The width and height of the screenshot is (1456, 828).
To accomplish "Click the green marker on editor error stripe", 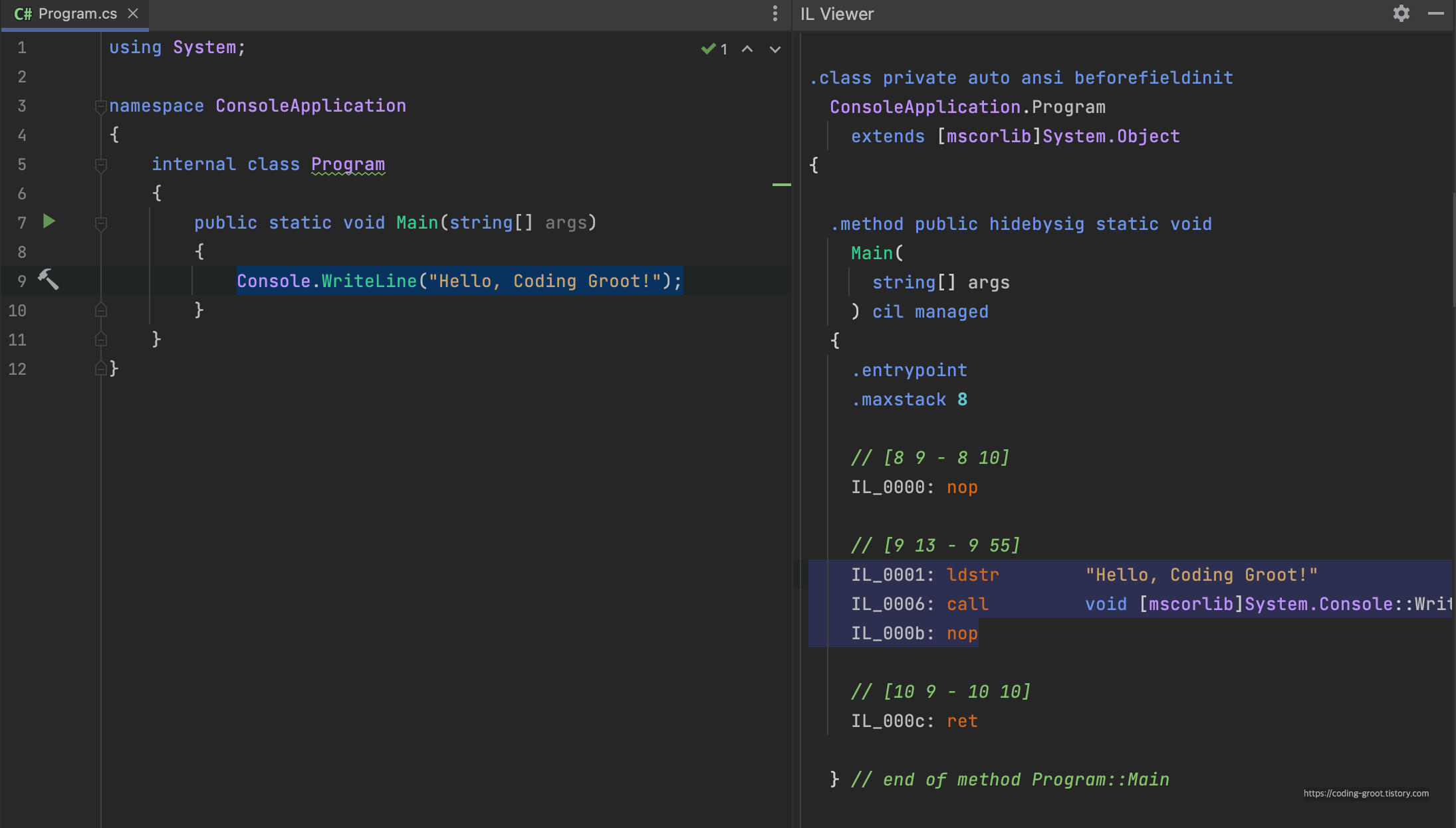I will pos(781,184).
